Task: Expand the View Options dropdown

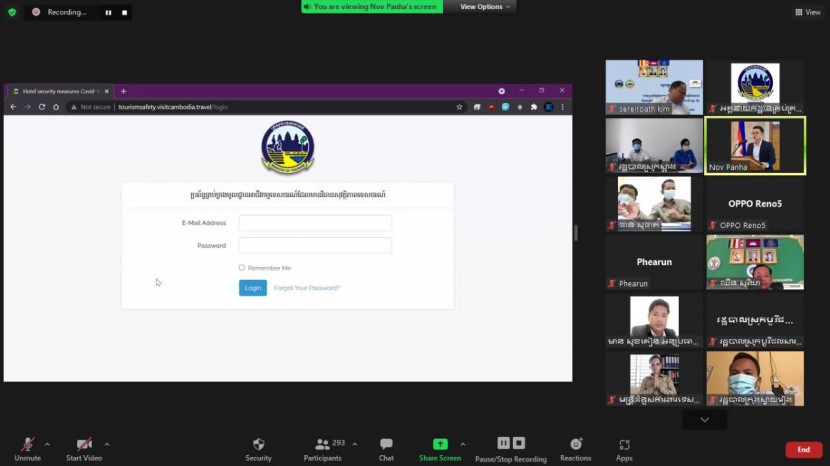Action: (x=486, y=7)
